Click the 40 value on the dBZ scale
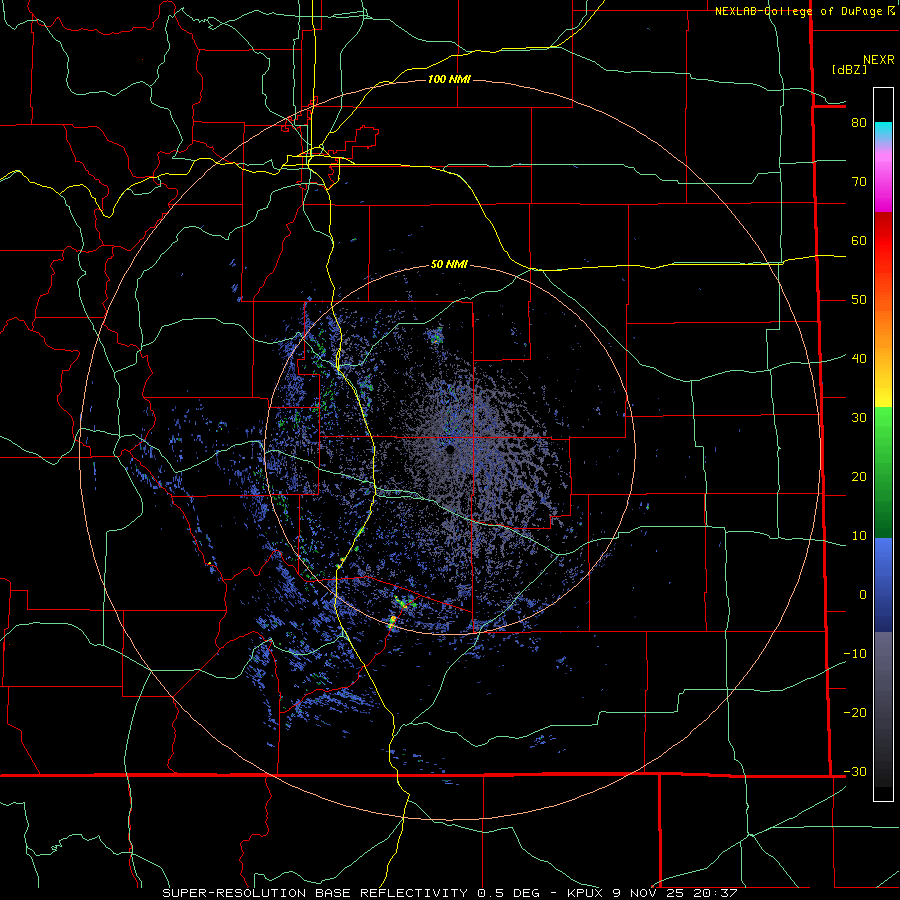The image size is (900, 900). pos(859,359)
